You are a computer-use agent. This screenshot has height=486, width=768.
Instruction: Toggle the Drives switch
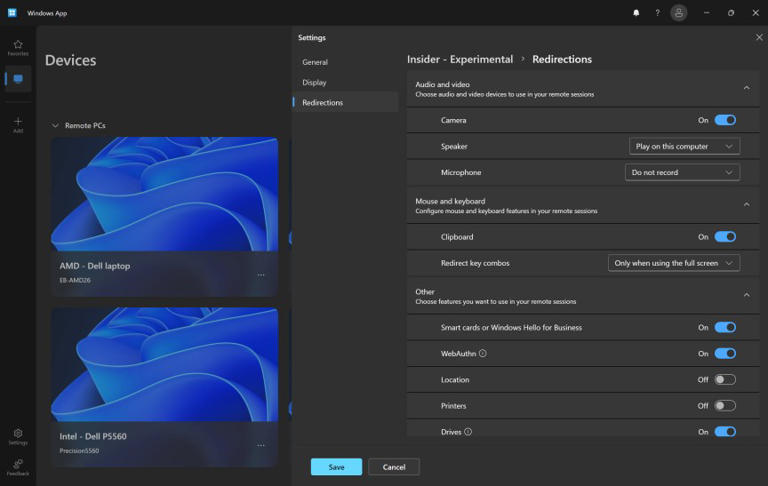725,432
